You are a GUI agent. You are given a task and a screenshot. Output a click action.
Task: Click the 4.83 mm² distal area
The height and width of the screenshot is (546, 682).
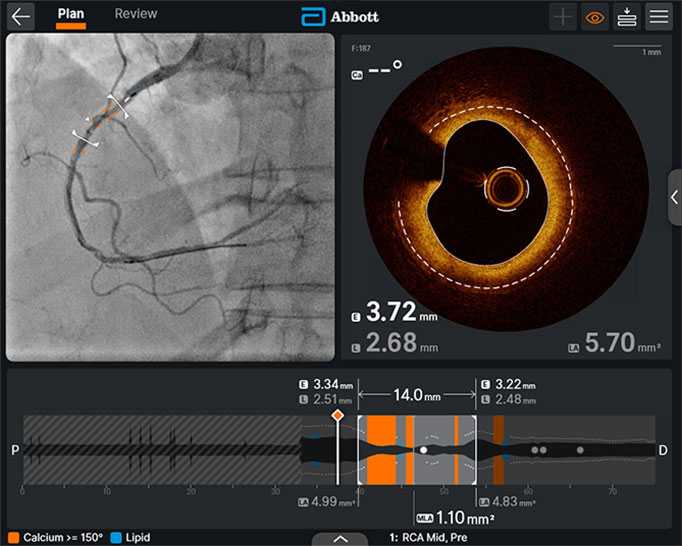click(513, 502)
